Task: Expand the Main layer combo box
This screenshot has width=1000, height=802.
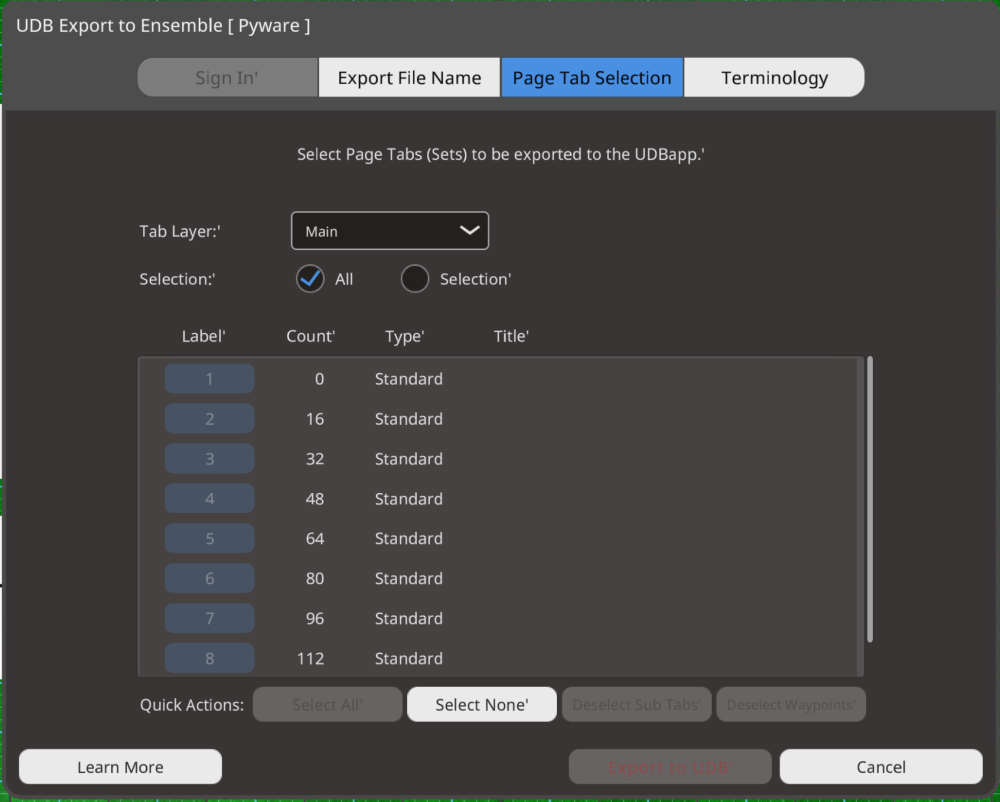Action: tap(389, 230)
